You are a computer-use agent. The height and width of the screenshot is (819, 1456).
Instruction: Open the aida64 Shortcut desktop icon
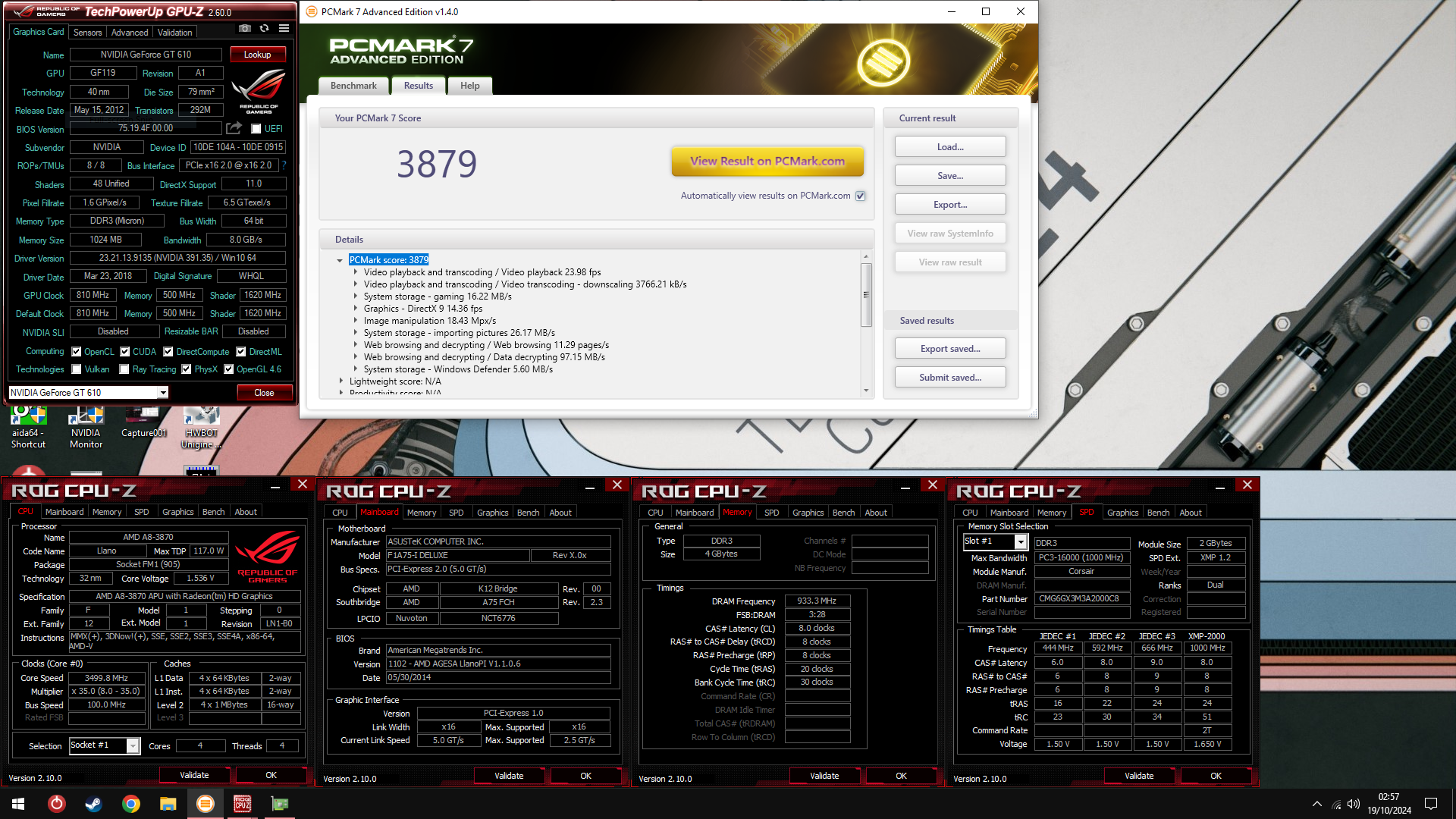[28, 428]
